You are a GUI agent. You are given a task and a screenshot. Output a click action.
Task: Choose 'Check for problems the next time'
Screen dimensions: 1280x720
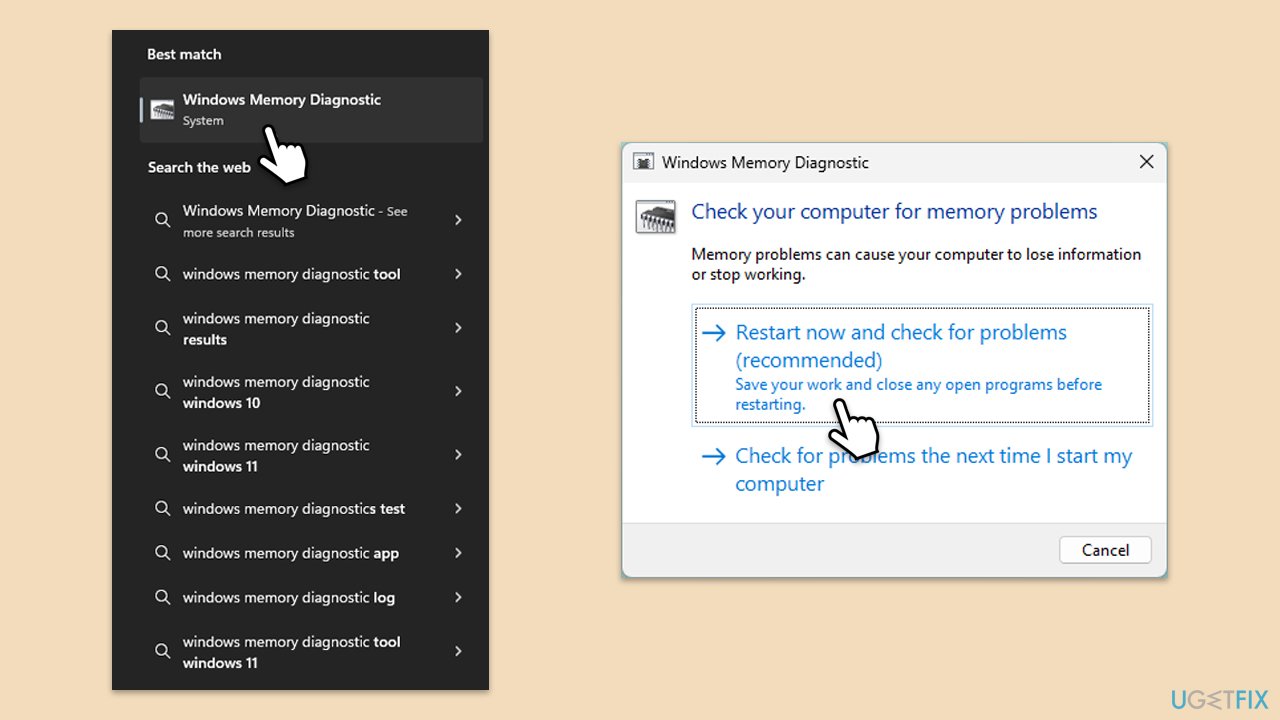point(922,470)
